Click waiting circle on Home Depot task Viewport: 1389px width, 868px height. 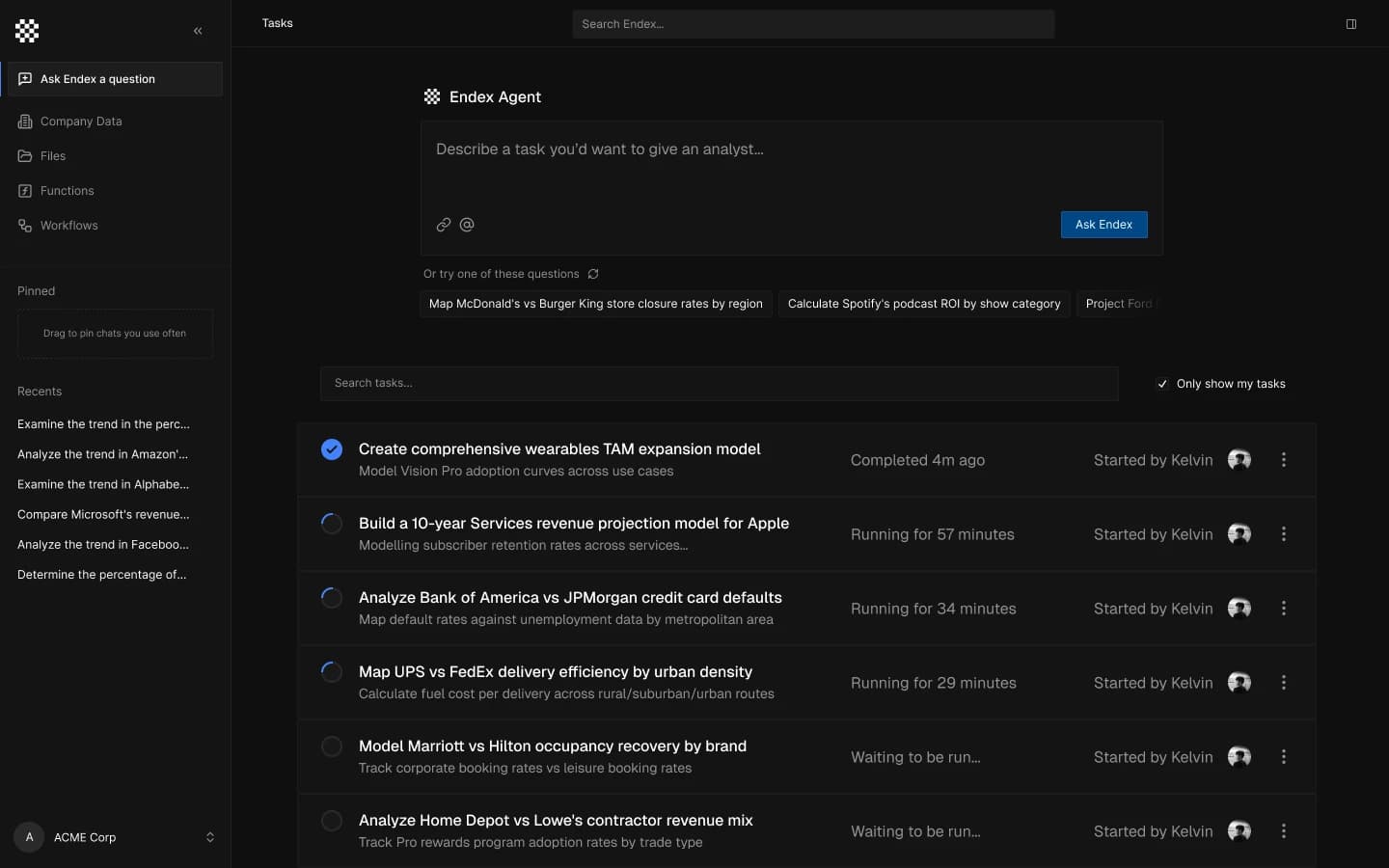tap(332, 821)
